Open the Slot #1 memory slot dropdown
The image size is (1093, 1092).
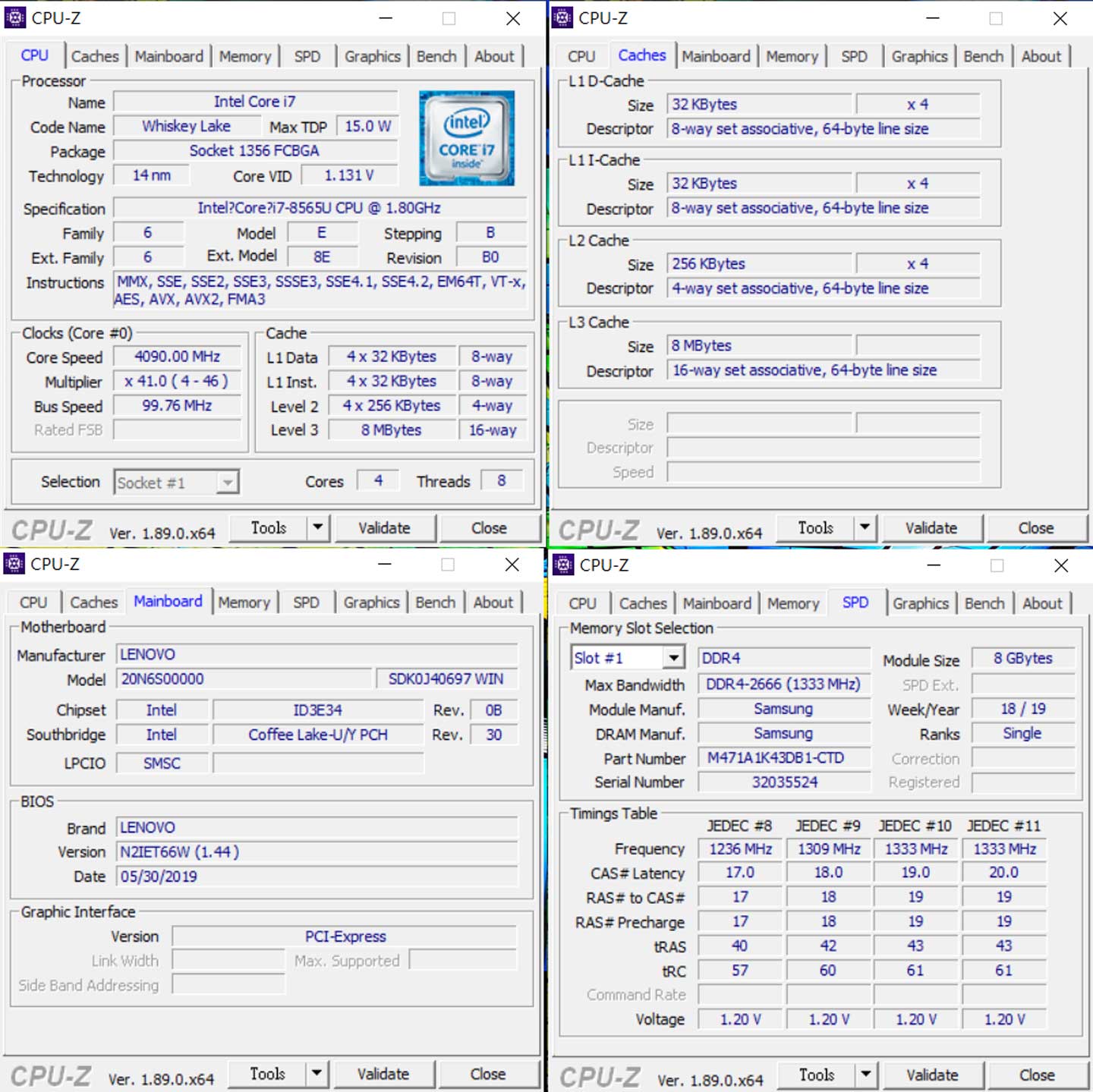(673, 658)
